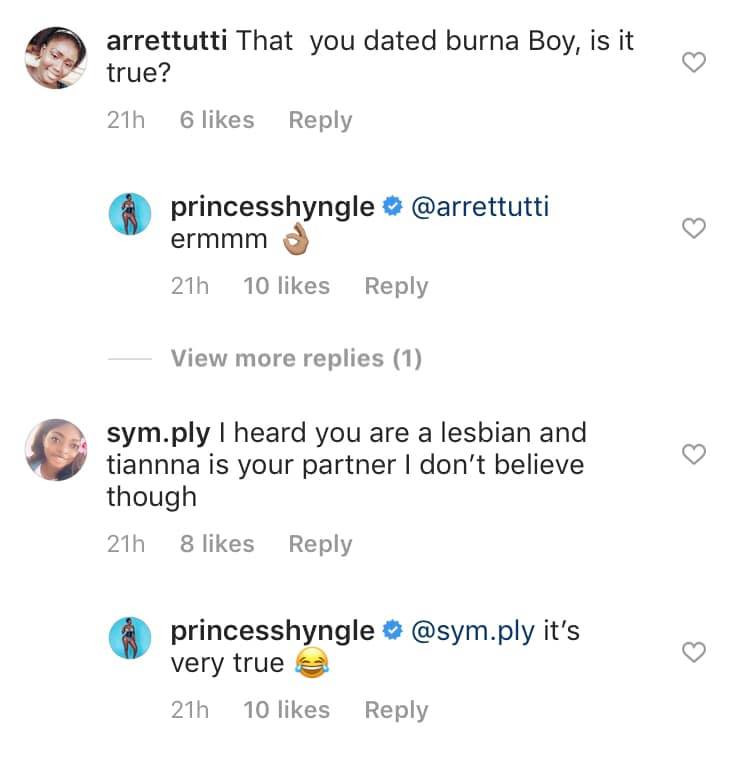This screenshot has width=750, height=761.
Task: Like arrettutti's comment with the heart
Action: pyautogui.click(x=693, y=63)
